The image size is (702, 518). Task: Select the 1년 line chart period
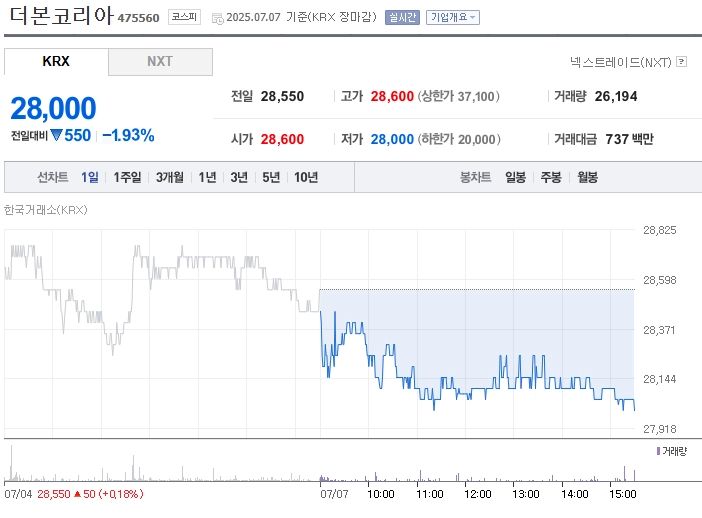[x=207, y=177]
